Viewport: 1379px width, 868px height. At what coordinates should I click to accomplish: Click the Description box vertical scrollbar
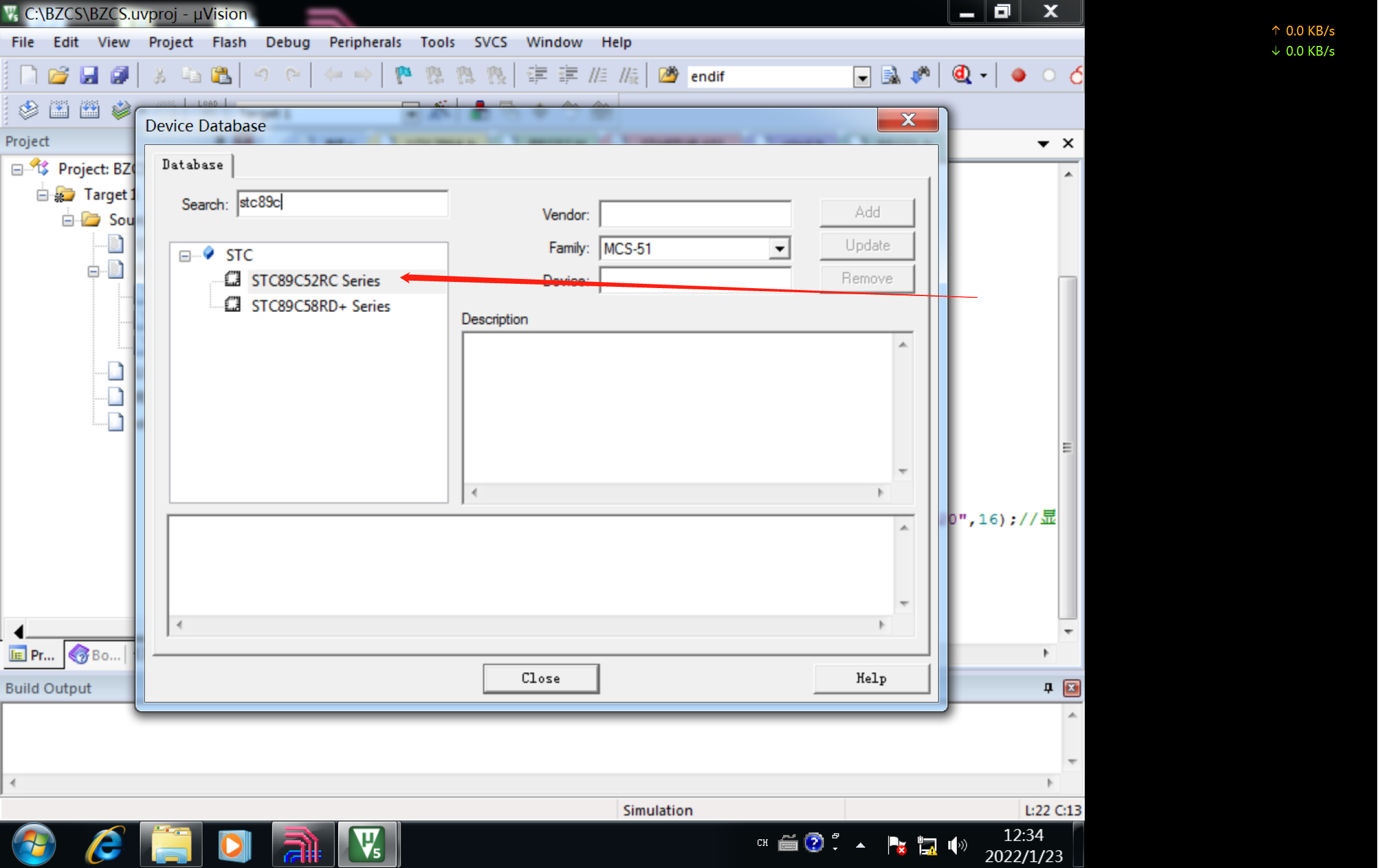coord(903,408)
